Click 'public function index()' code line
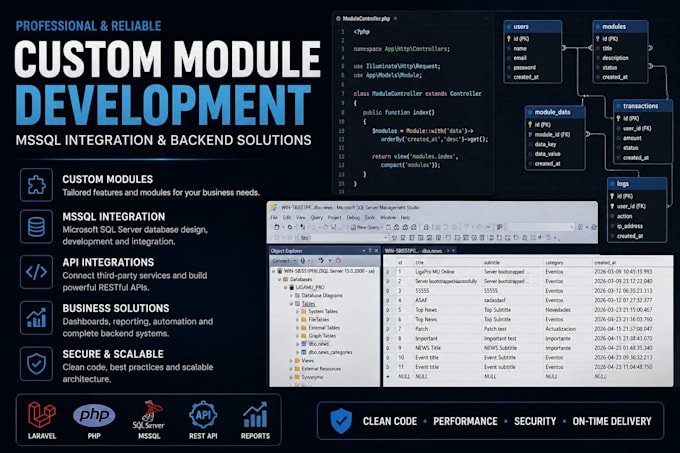 pyautogui.click(x=399, y=112)
